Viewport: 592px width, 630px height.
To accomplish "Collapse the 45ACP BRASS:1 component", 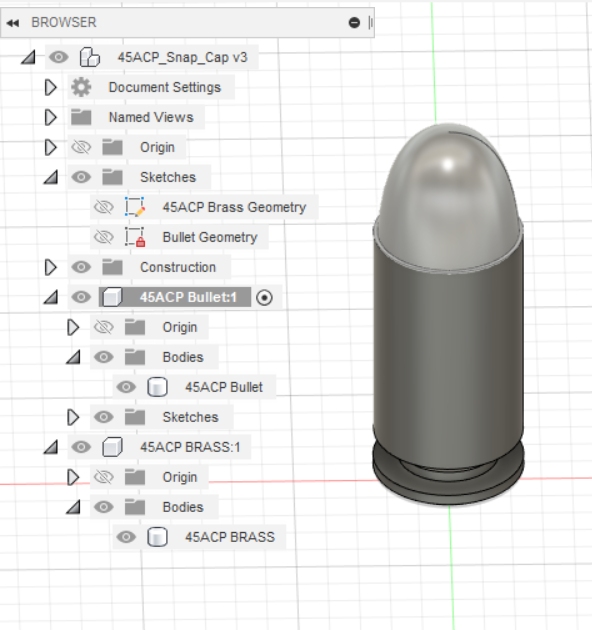I will point(51,447).
